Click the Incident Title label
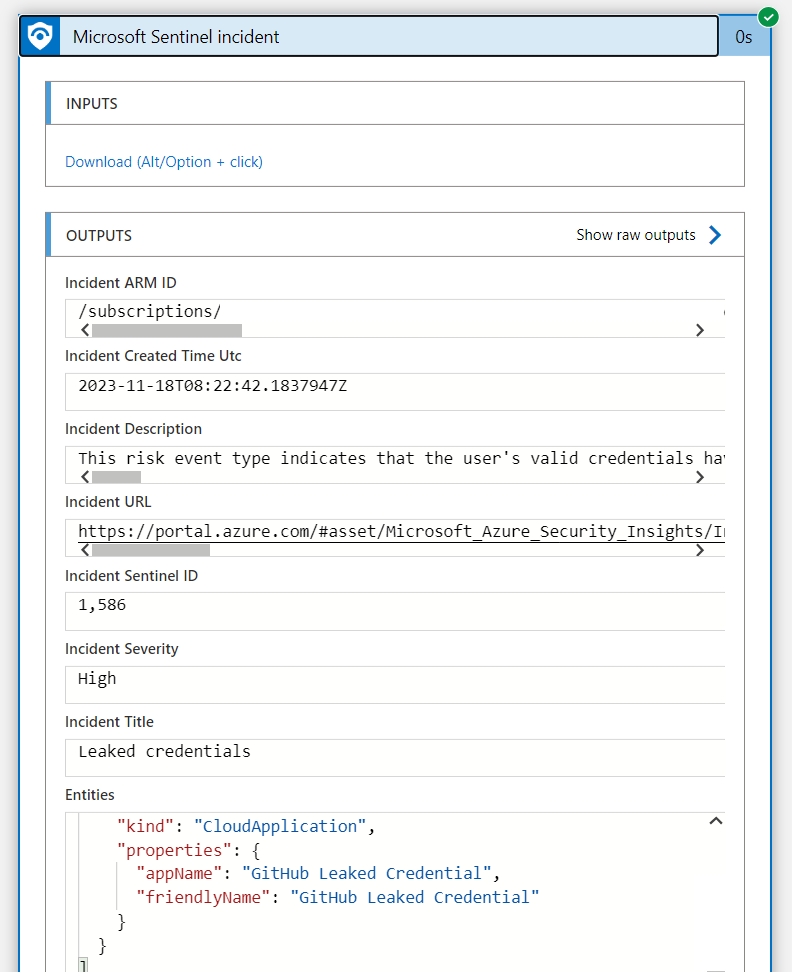Viewport: 793px width, 973px height. click(x=109, y=722)
